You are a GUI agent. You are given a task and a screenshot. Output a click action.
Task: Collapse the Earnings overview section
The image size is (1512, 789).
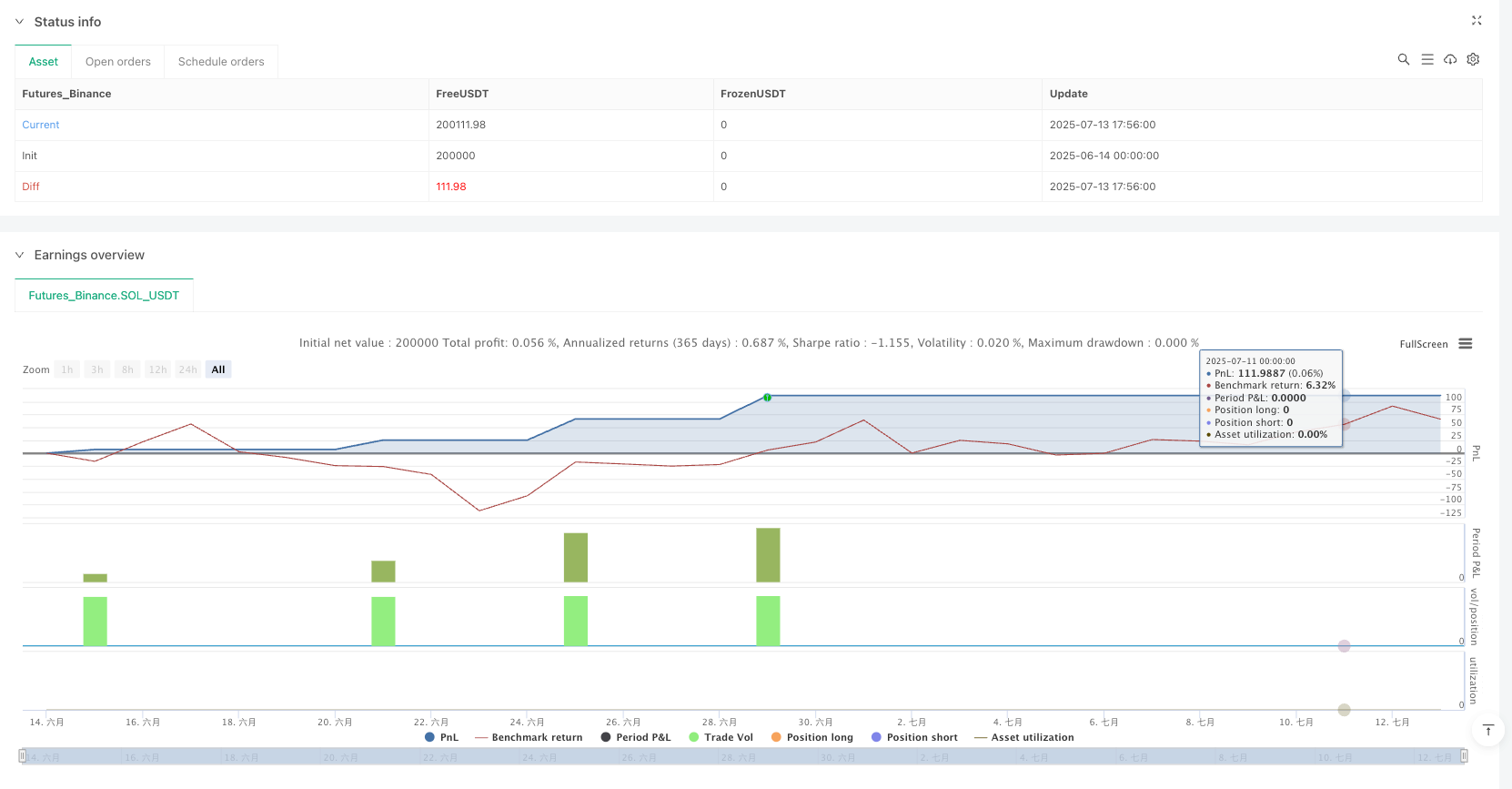coord(19,255)
